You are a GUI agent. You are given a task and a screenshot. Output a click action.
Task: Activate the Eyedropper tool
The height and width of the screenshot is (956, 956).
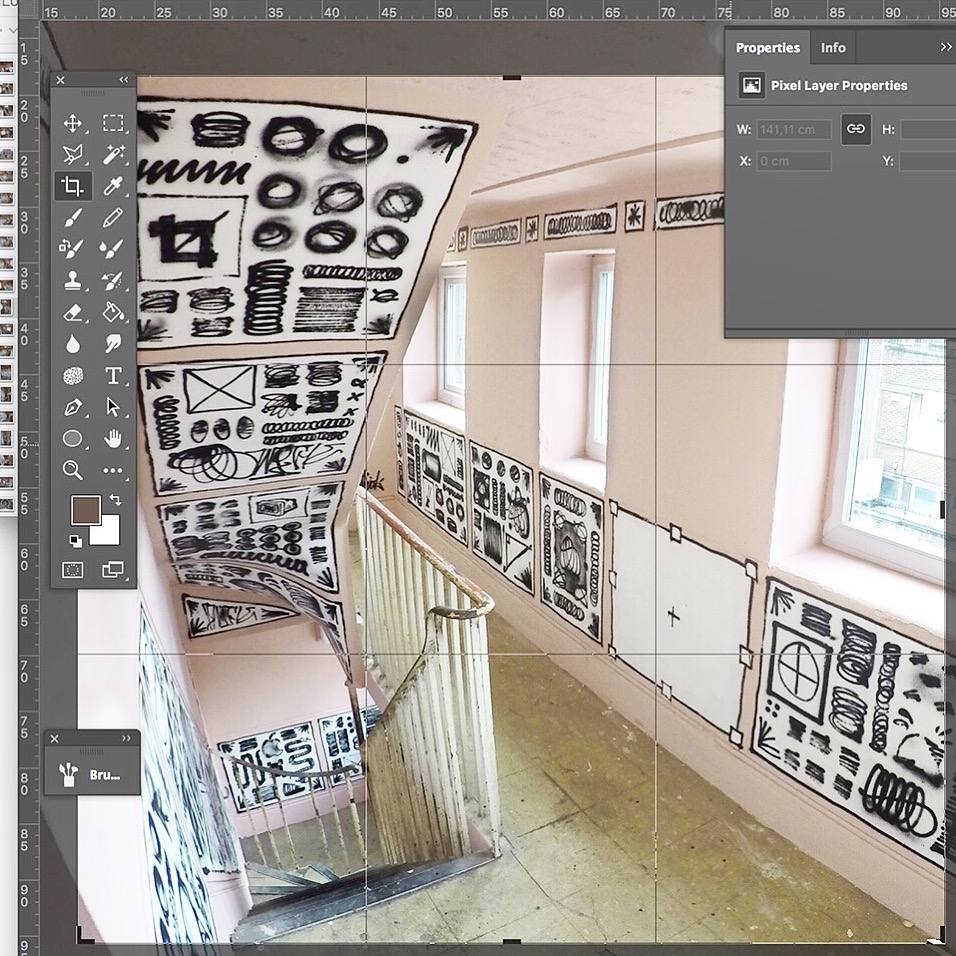tap(113, 186)
